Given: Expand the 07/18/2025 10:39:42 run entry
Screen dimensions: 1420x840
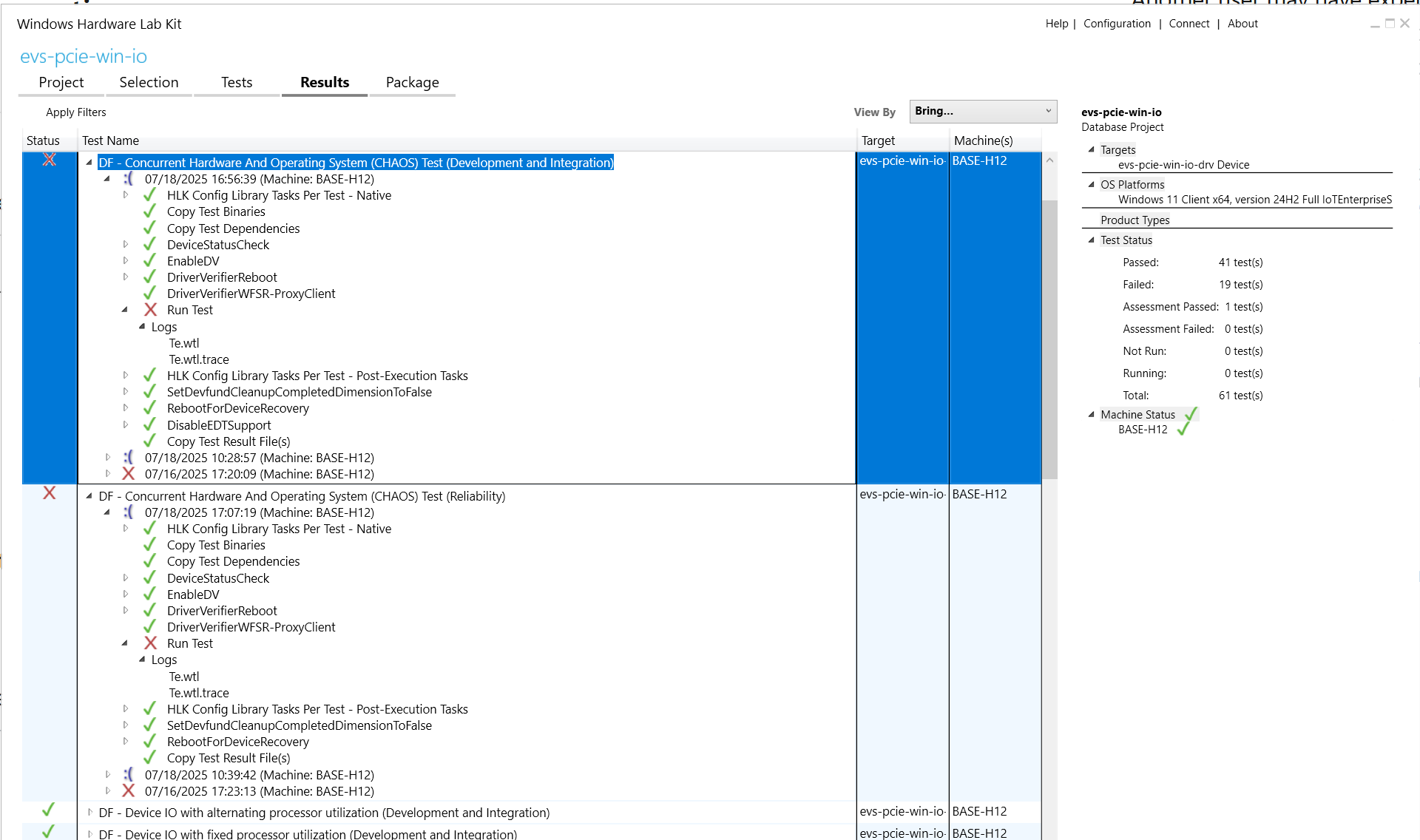Looking at the screenshot, I should (x=108, y=775).
